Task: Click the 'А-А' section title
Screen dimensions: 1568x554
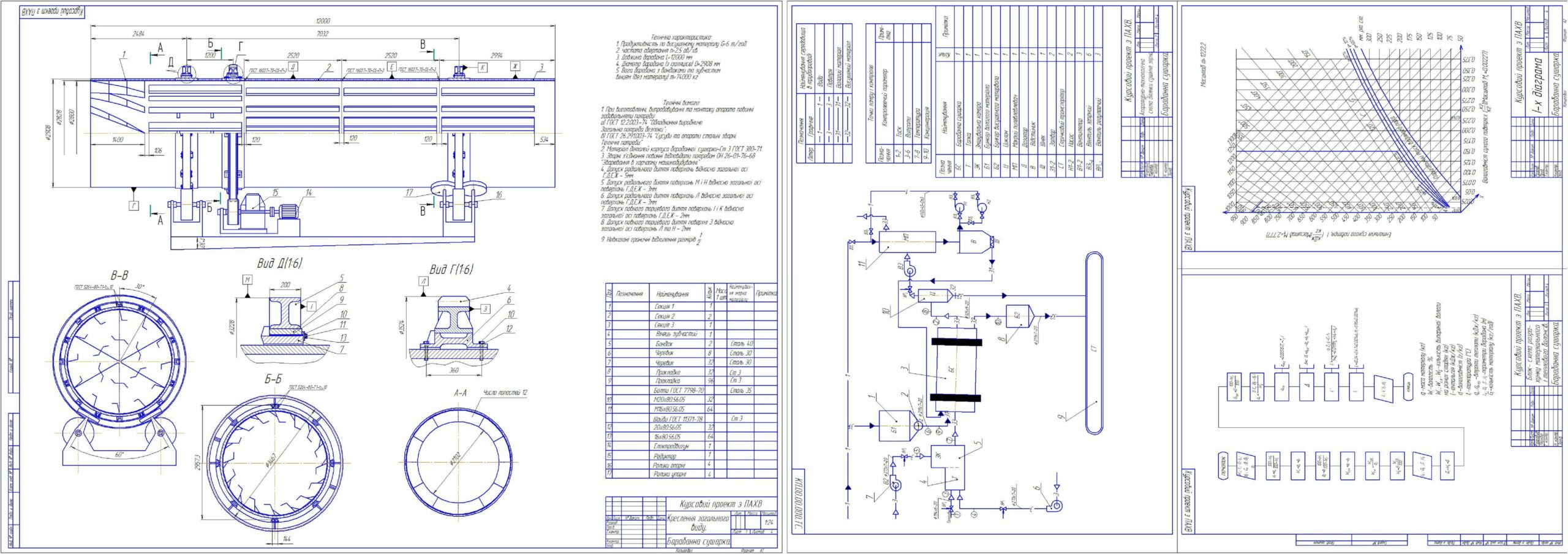Action: [x=460, y=393]
